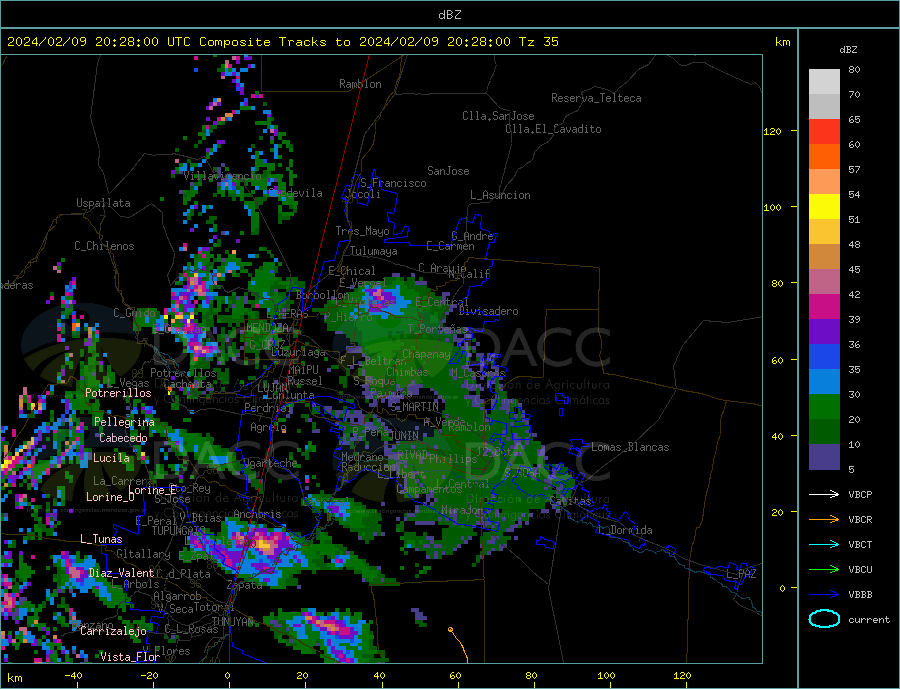Click the 'Tz 35' label in header
This screenshot has width=900, height=689.
pyautogui.click(x=539, y=42)
